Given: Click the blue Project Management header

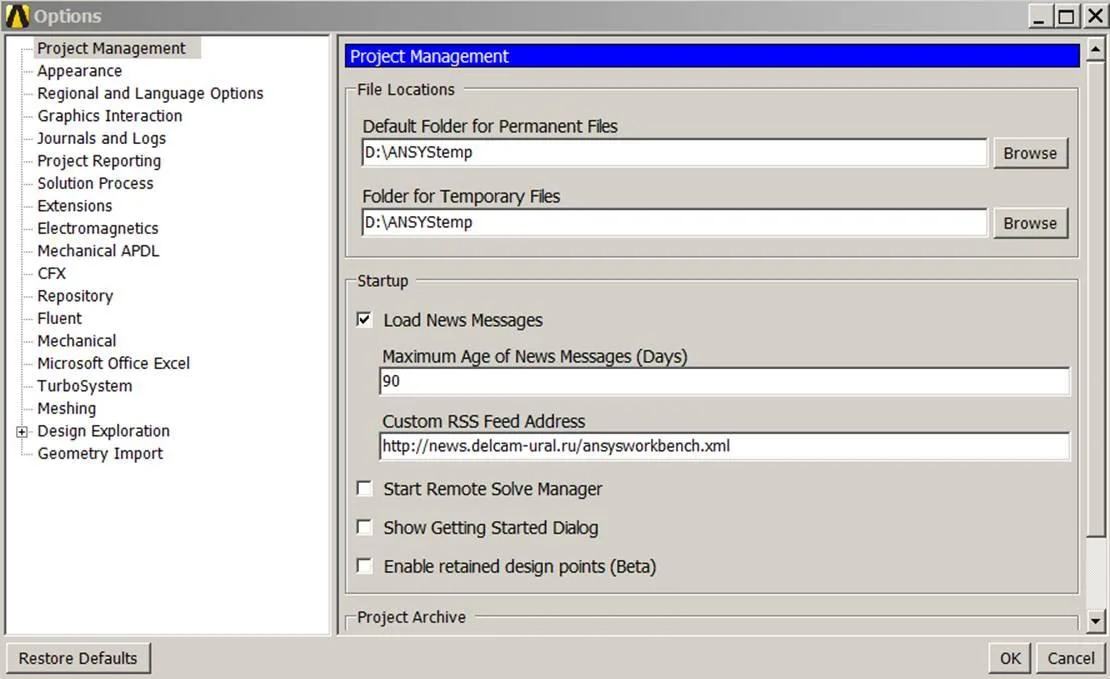Looking at the screenshot, I should (712, 56).
